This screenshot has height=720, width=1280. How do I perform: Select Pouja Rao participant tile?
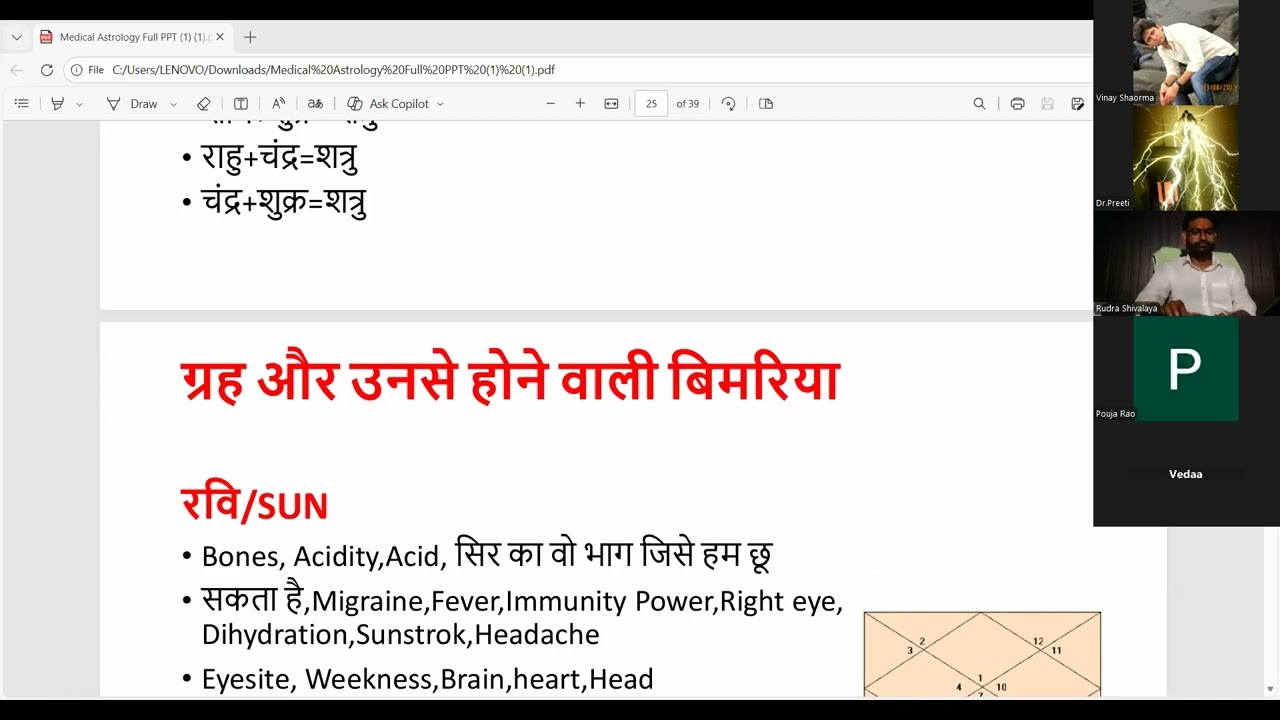[1186, 369]
